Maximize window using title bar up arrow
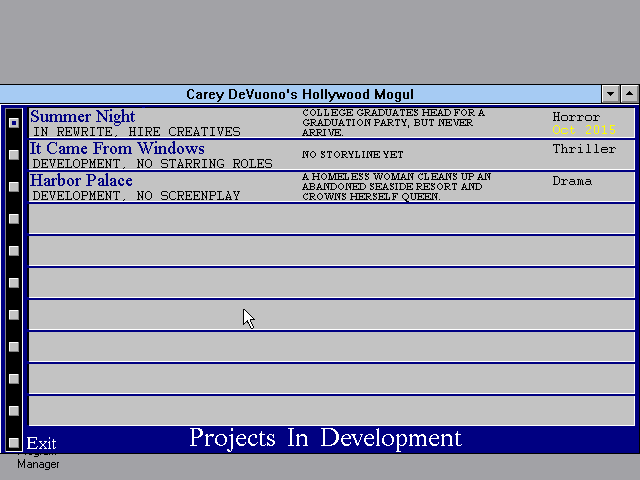Screen dimensions: 640x480 [629, 94]
